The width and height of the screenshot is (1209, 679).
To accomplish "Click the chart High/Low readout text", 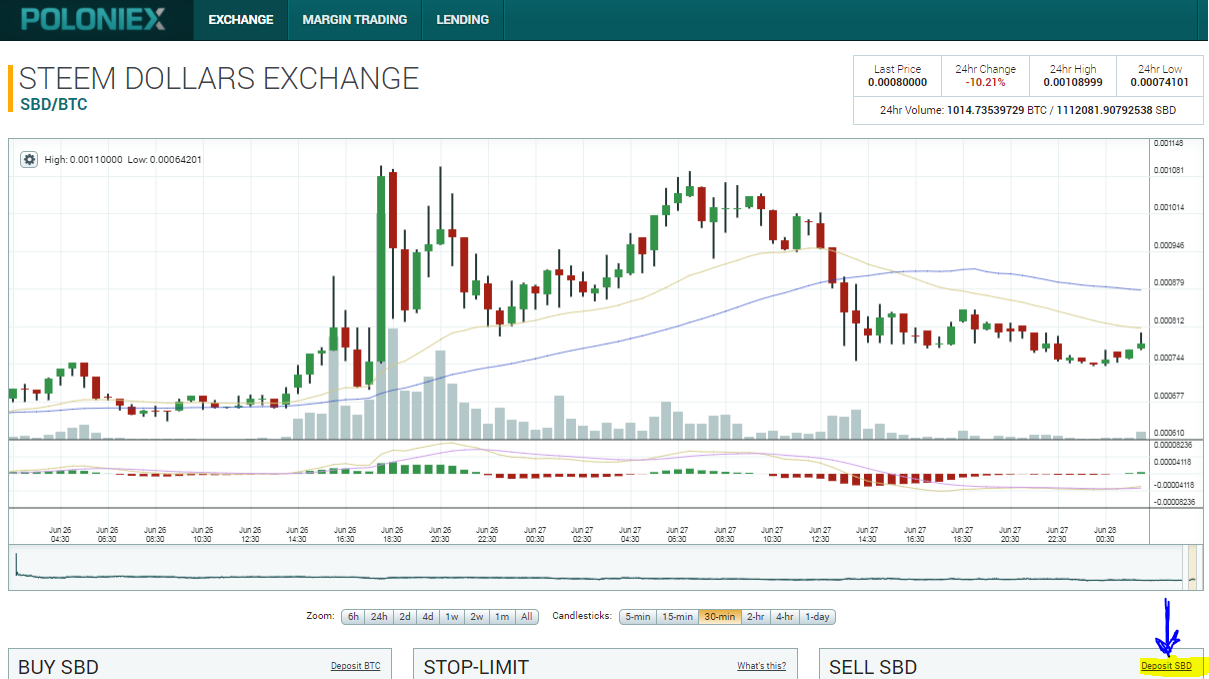I will (x=123, y=159).
